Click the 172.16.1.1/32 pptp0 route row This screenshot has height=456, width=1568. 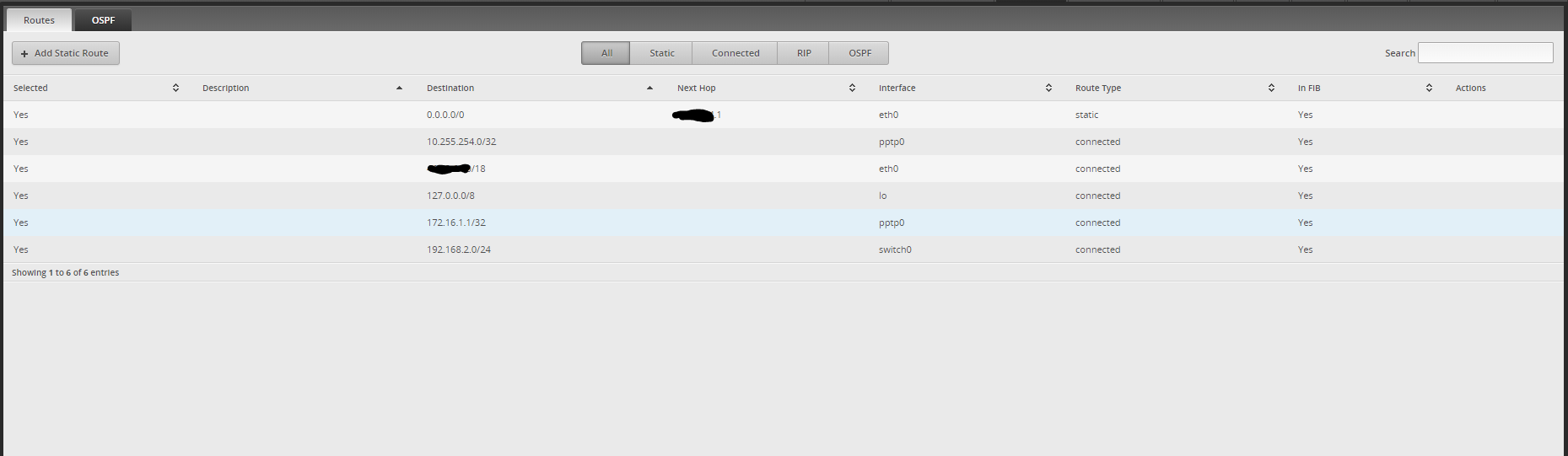(456, 223)
